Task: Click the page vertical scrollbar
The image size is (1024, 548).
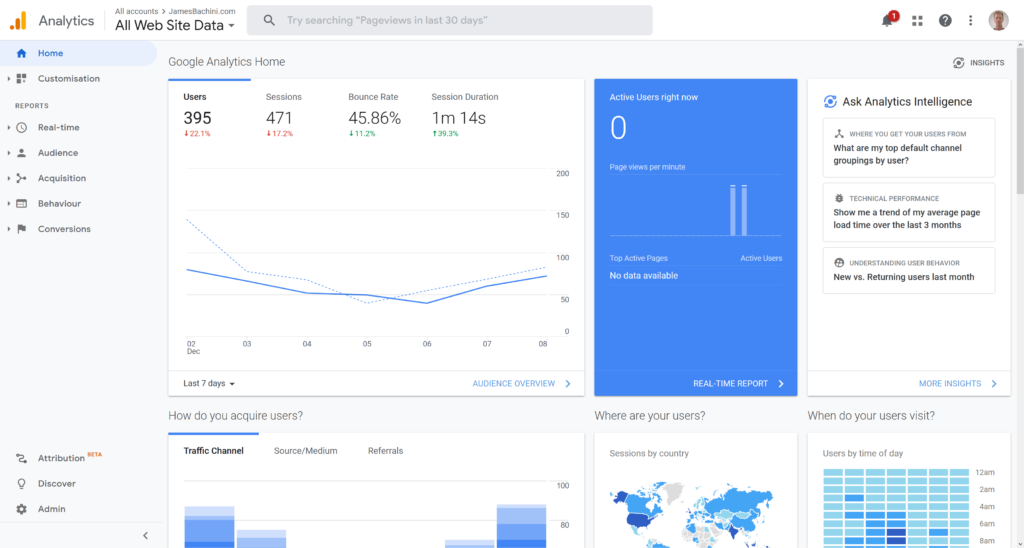Action: 1019,121
